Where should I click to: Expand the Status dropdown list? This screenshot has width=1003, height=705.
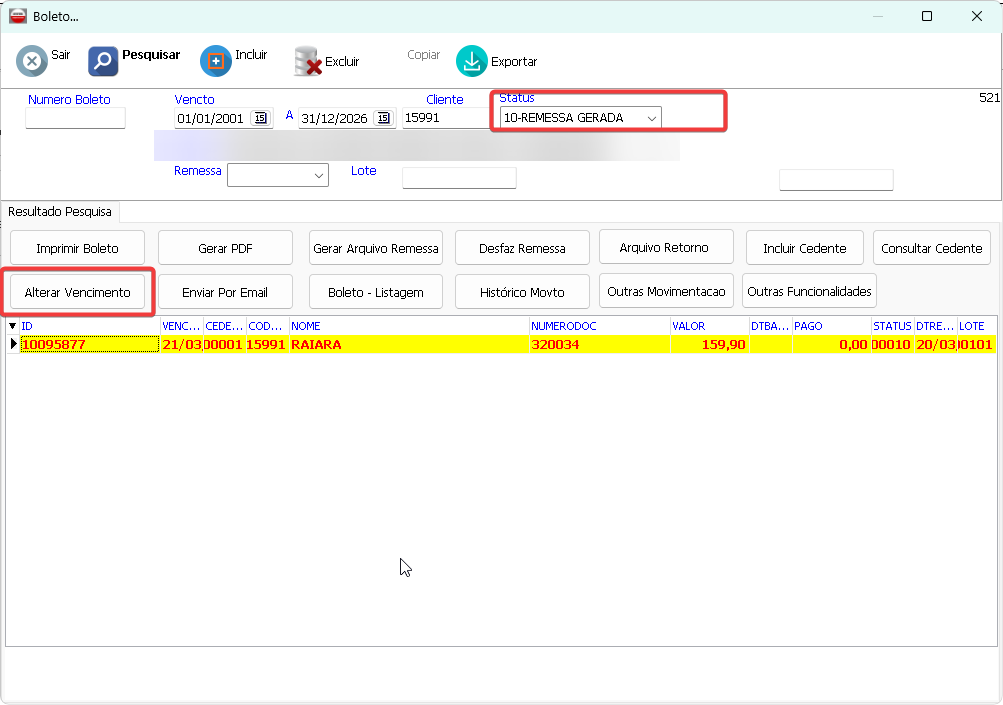pyautogui.click(x=651, y=118)
